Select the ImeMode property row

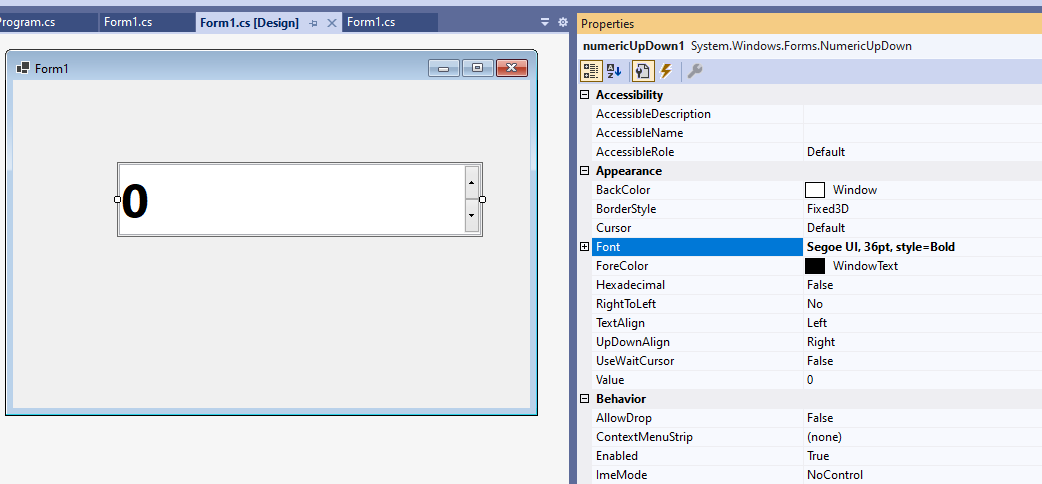817,475
